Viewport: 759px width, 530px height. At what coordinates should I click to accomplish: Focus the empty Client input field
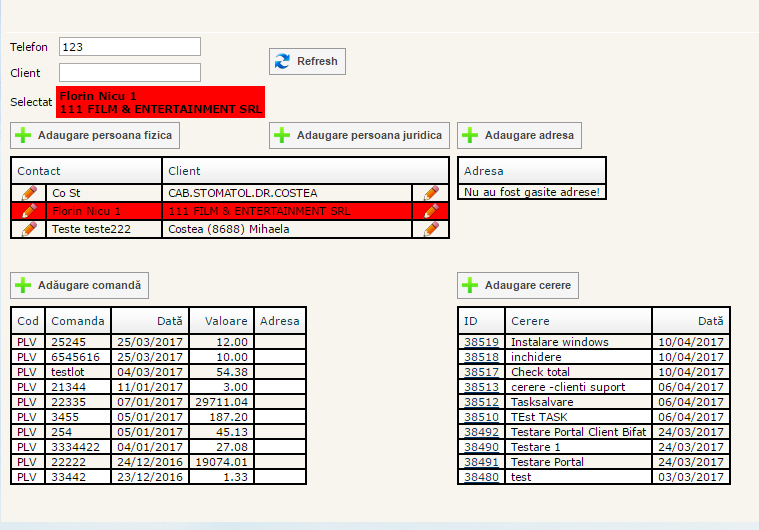coord(130,73)
